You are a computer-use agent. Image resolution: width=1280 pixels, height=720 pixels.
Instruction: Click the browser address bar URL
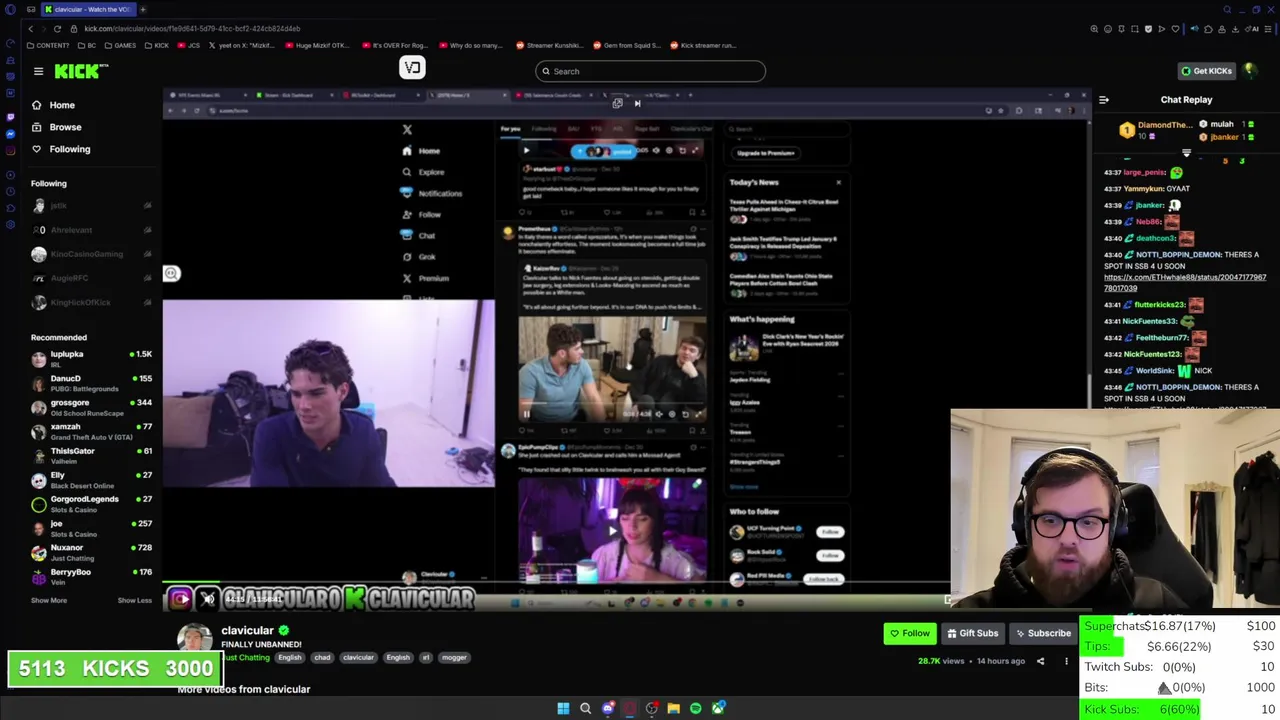pos(192,29)
